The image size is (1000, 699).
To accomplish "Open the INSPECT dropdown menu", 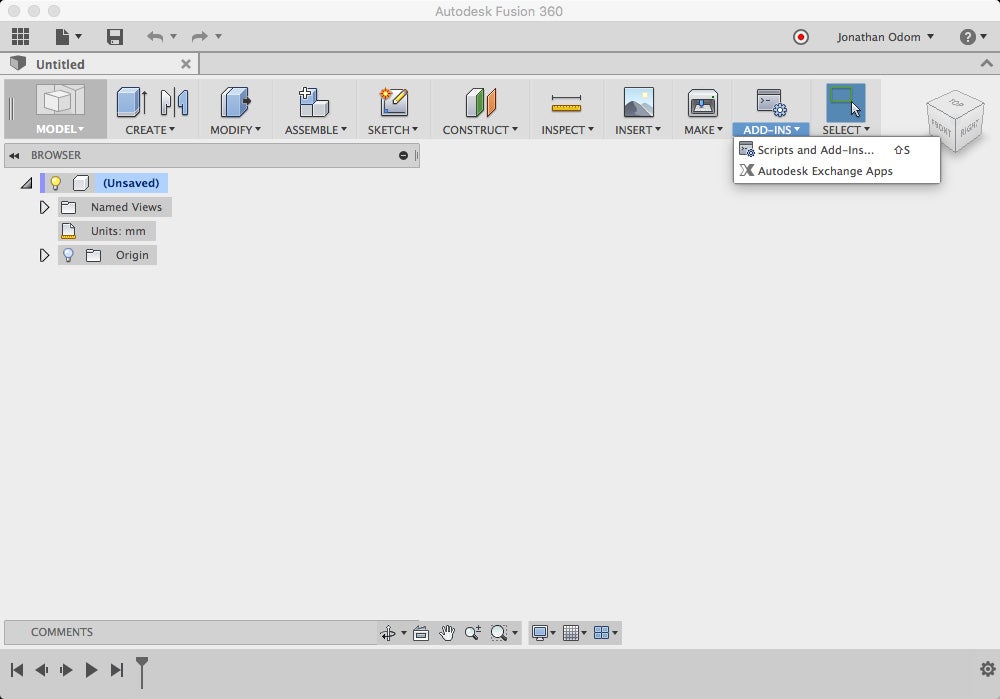I will pyautogui.click(x=568, y=129).
